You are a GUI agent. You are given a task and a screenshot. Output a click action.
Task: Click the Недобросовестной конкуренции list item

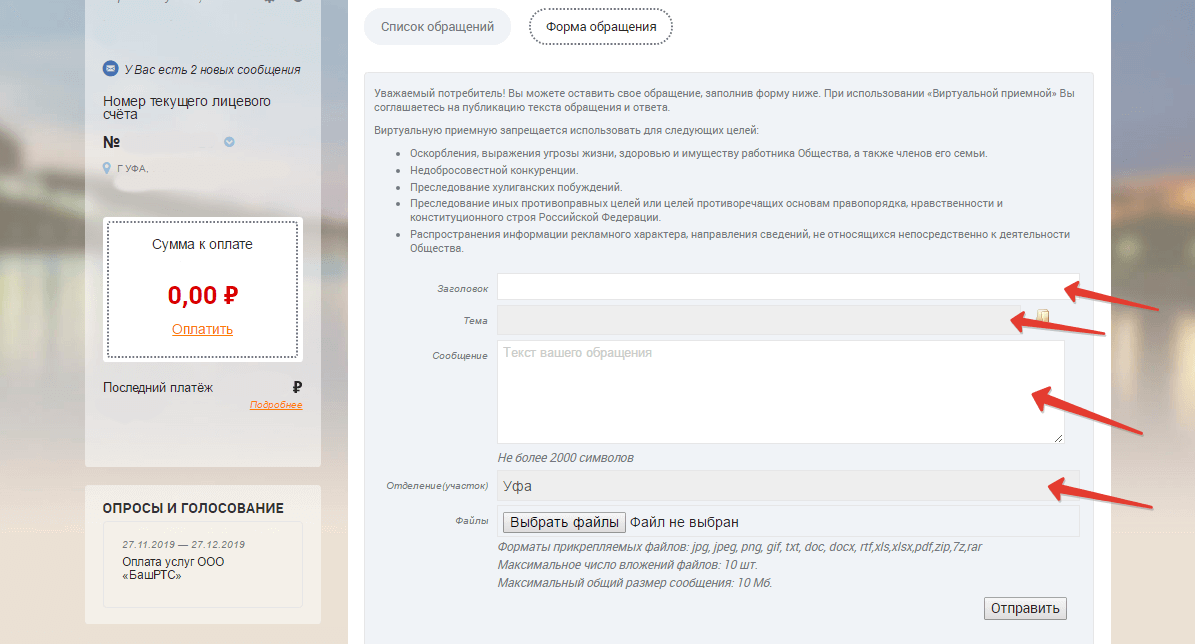click(494, 170)
